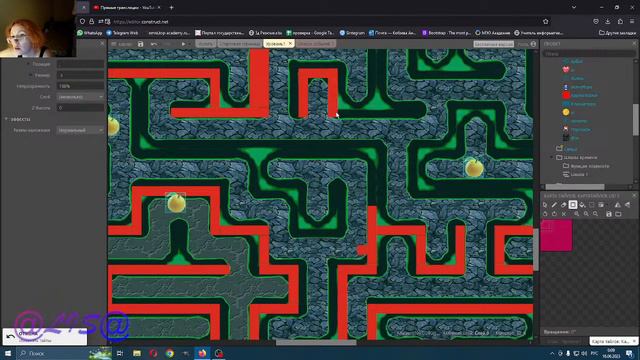
Task: Open the Firefox application menu
Action: pos(632,22)
